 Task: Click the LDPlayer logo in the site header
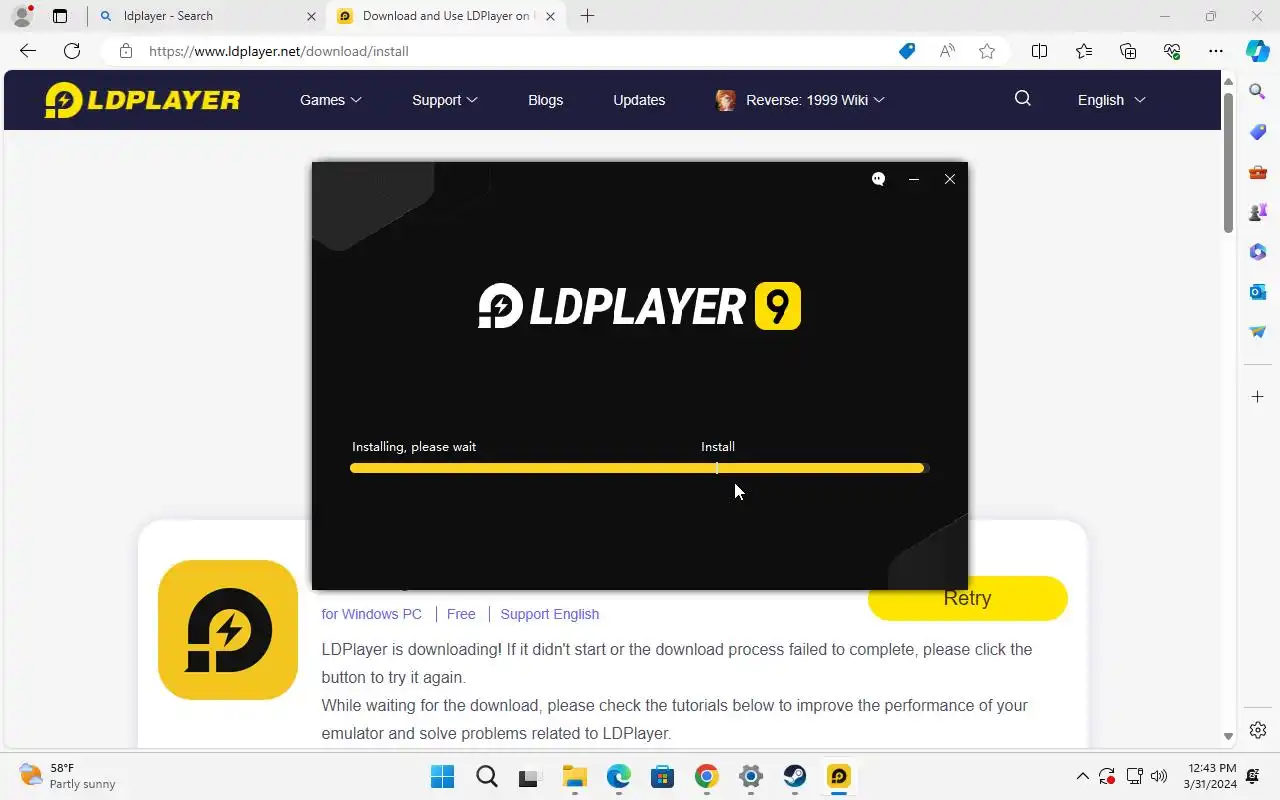143,100
